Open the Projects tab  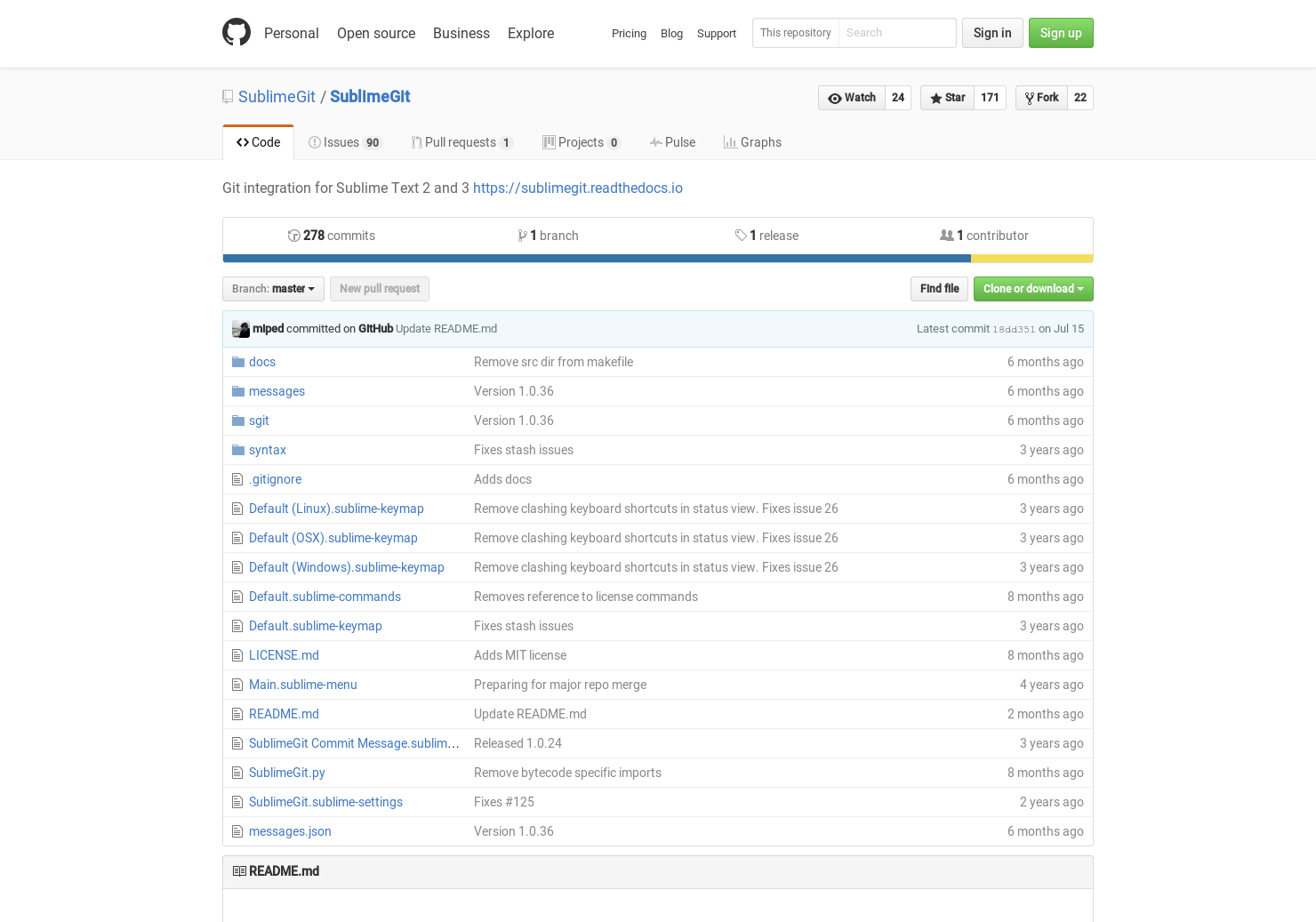582,142
